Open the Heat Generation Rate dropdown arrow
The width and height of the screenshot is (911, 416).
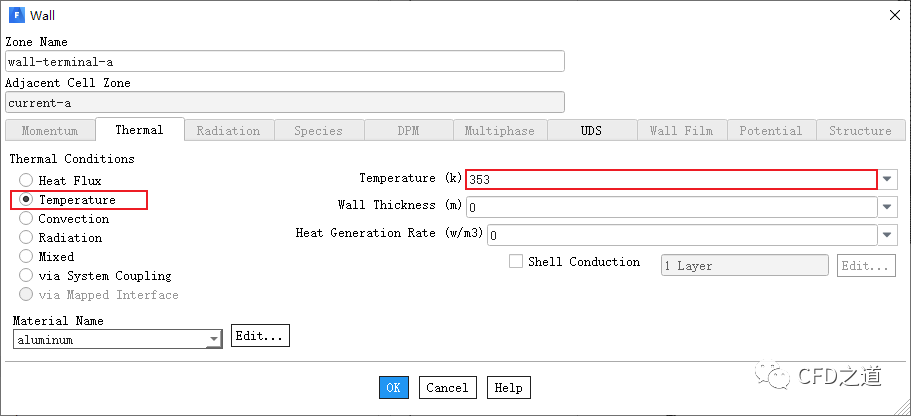tap(888, 235)
